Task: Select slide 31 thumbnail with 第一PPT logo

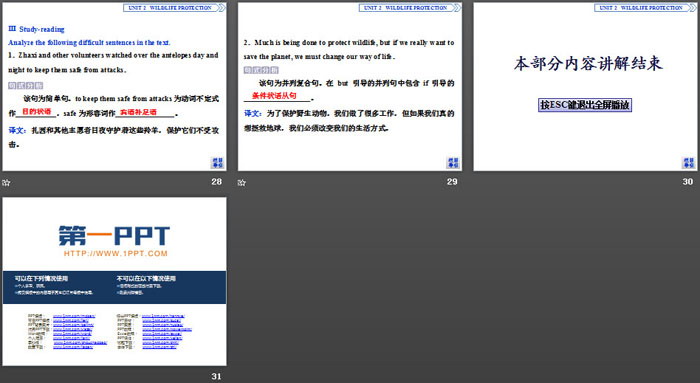Action: point(114,282)
